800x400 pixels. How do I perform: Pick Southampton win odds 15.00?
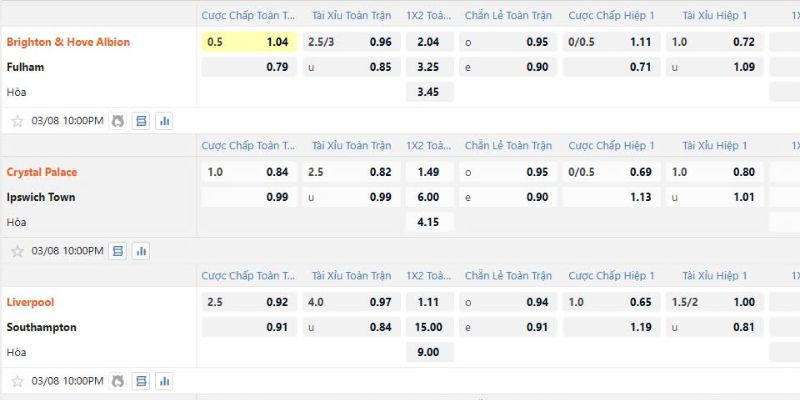430,327
